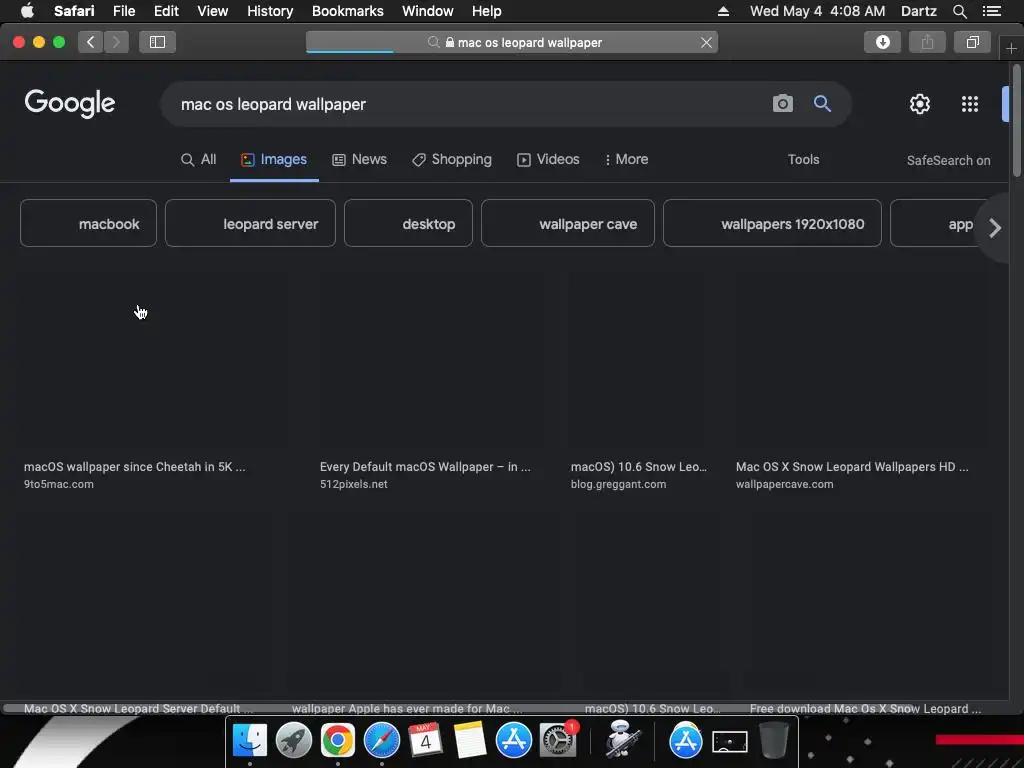This screenshot has width=1024, height=768.
Task: Open the Google apps grid
Action: [x=970, y=103]
